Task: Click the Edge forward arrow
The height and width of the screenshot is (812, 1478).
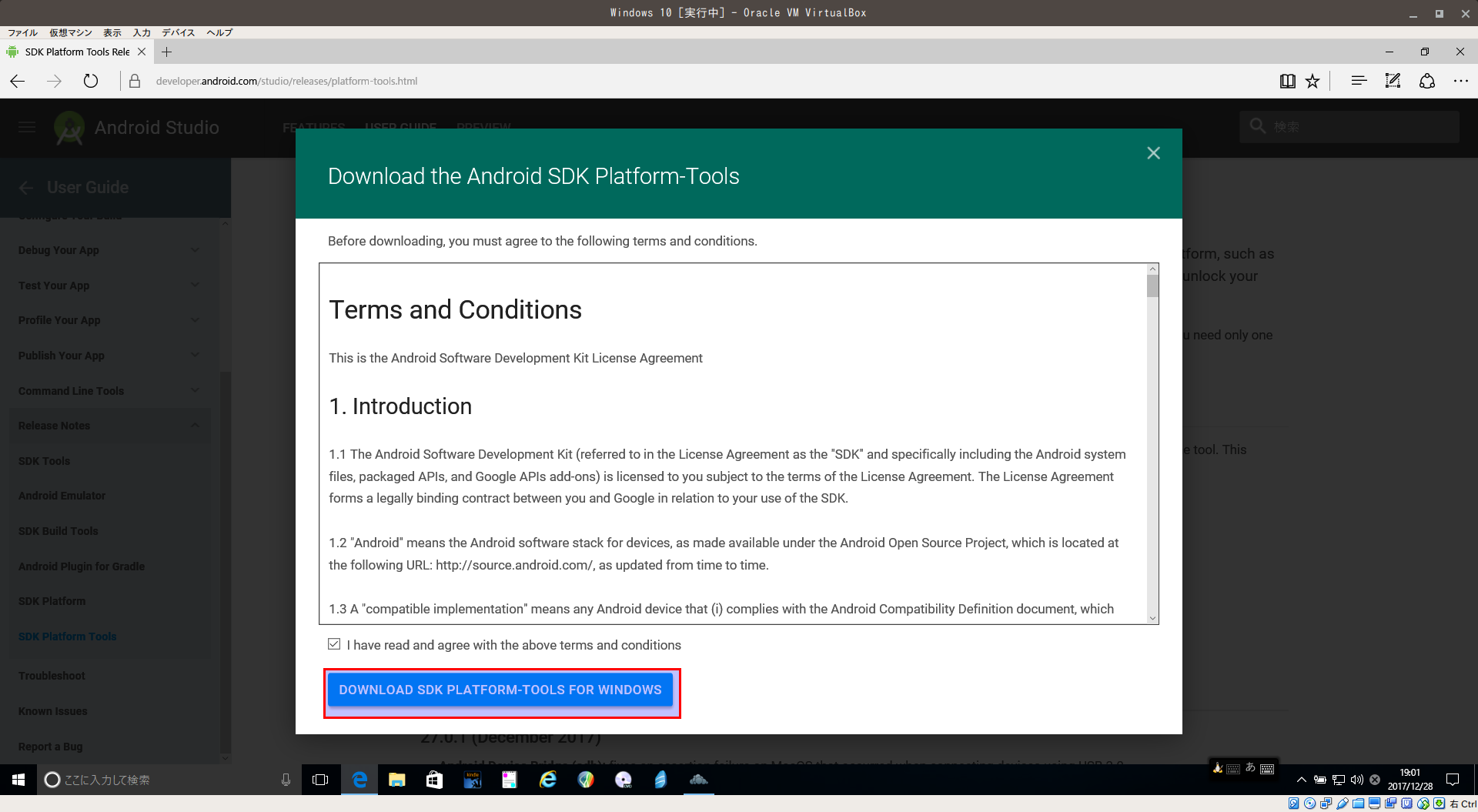Action: click(54, 81)
